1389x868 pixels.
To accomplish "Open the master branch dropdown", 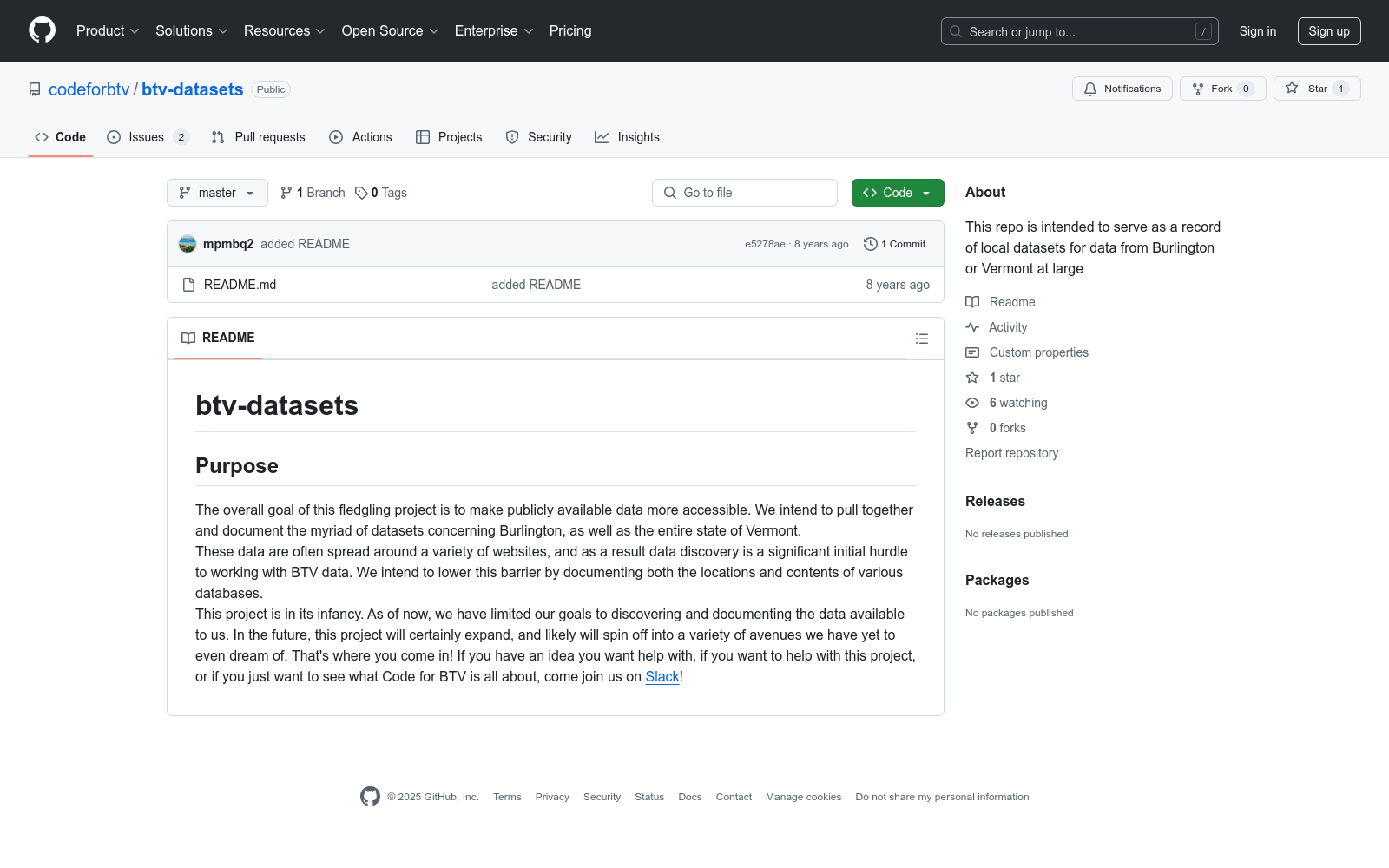I will click(217, 193).
